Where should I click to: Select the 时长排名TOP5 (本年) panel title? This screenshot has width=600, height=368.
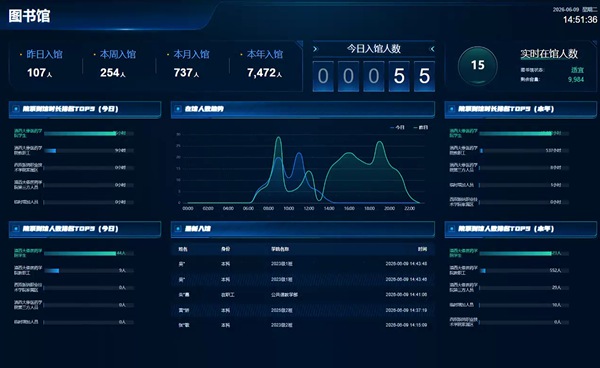506,109
